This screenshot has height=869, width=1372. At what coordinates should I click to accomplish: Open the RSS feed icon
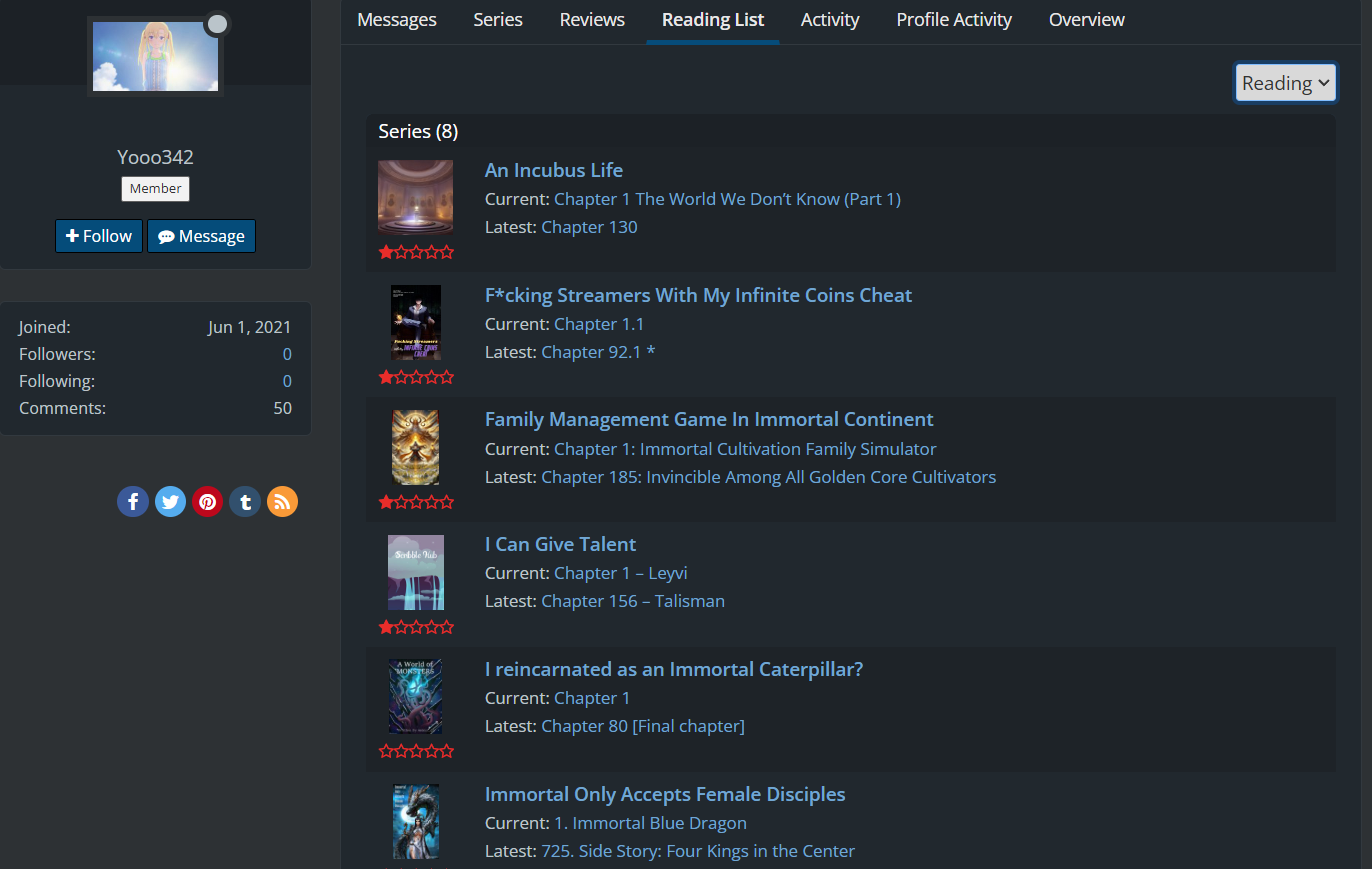tap(282, 501)
